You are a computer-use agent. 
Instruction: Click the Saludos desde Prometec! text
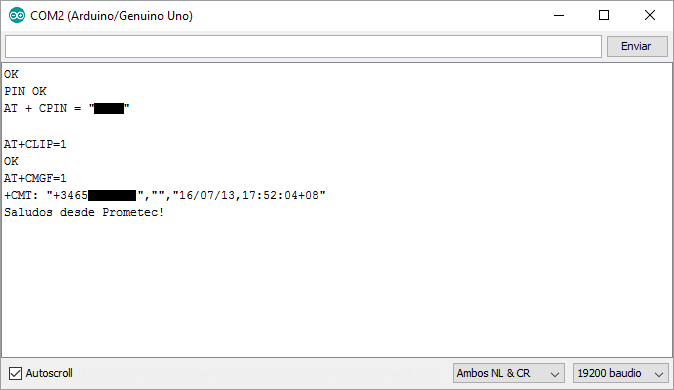coord(84,212)
